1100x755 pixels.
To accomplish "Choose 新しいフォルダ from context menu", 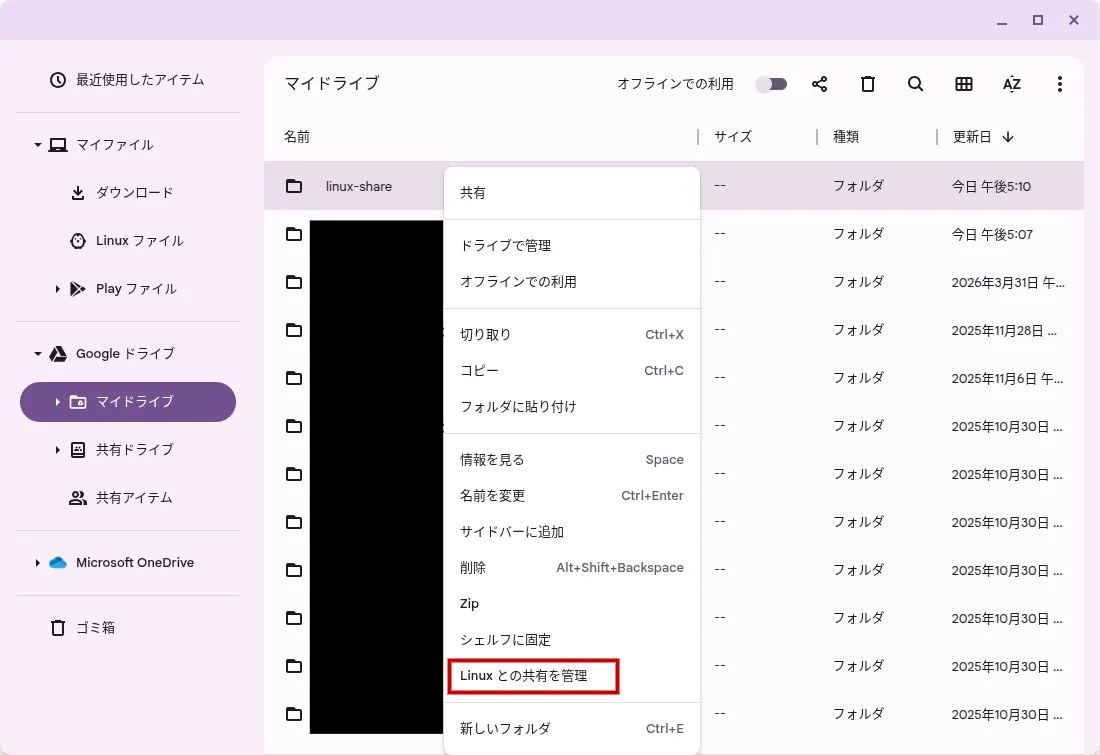I will [572, 729].
